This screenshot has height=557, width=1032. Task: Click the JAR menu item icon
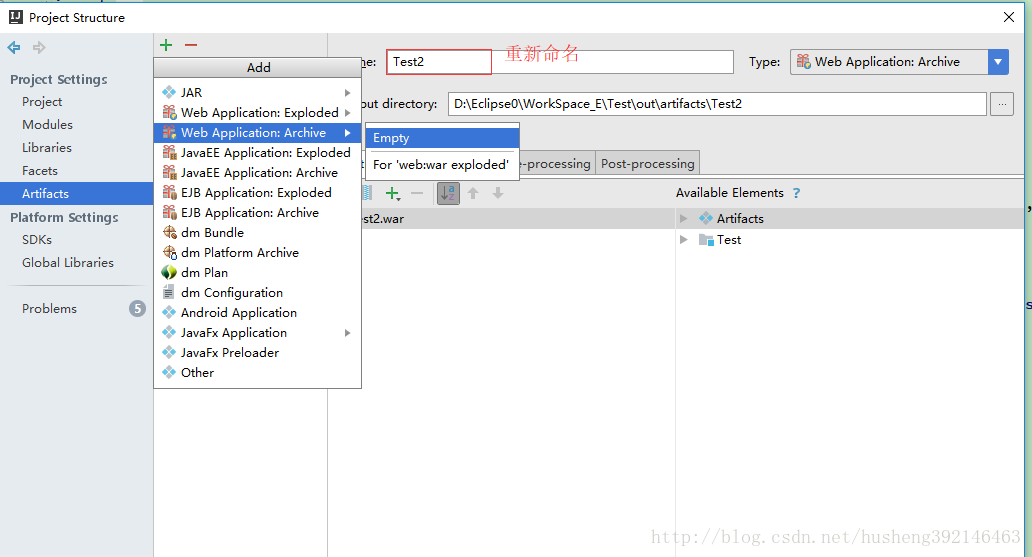click(169, 92)
